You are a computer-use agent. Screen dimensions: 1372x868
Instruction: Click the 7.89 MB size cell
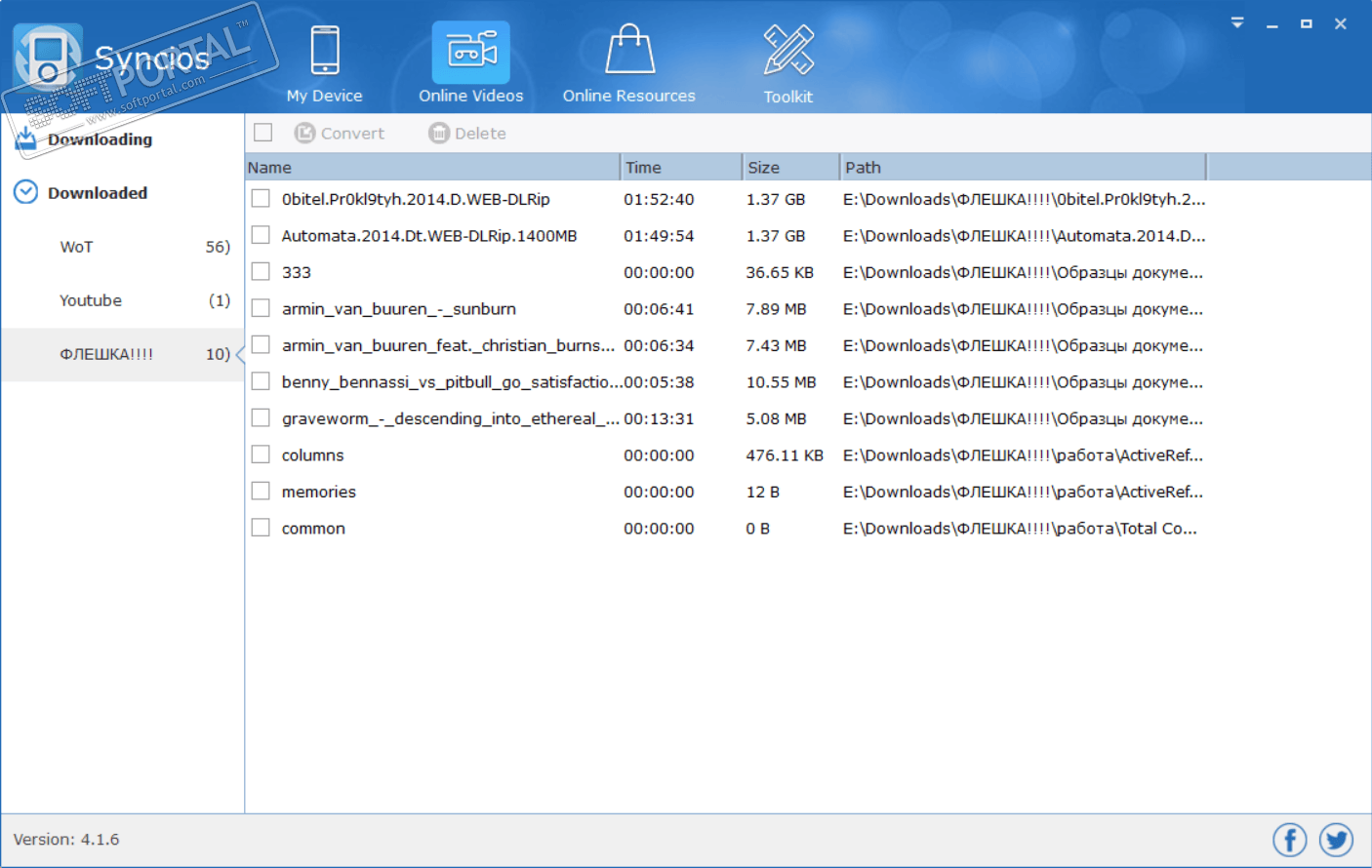pyautogui.click(x=777, y=309)
